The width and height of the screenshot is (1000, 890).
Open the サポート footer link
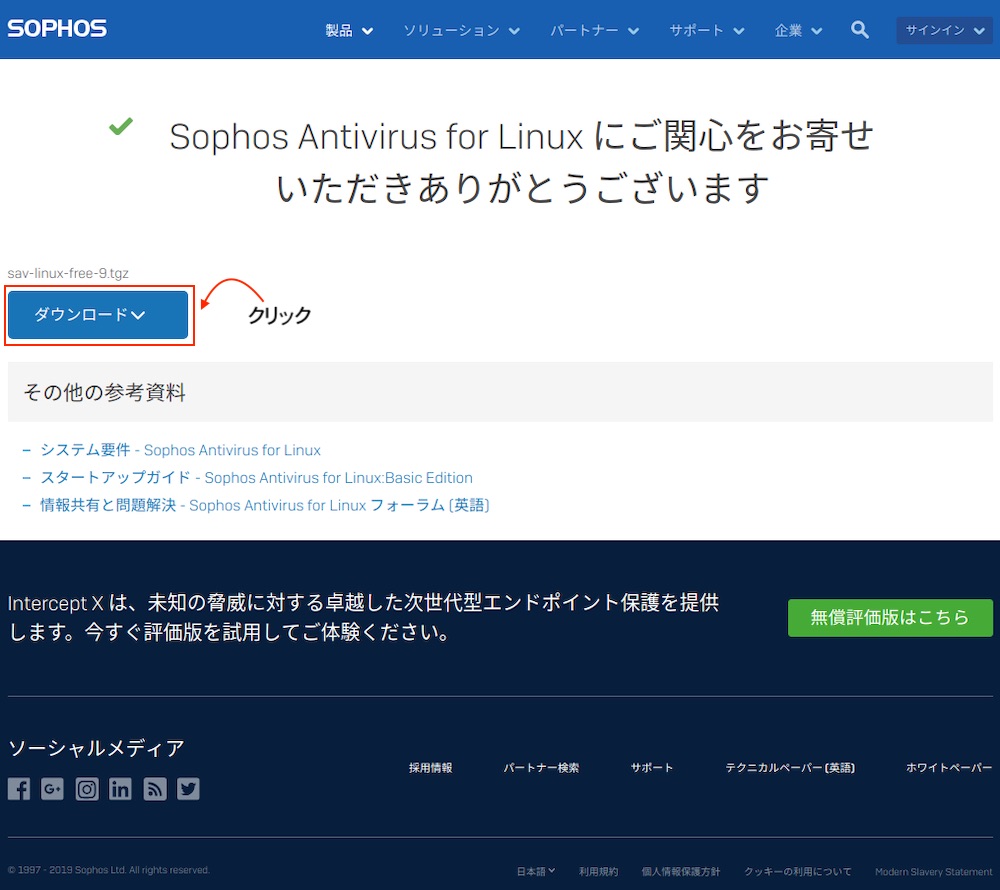pyautogui.click(x=652, y=768)
